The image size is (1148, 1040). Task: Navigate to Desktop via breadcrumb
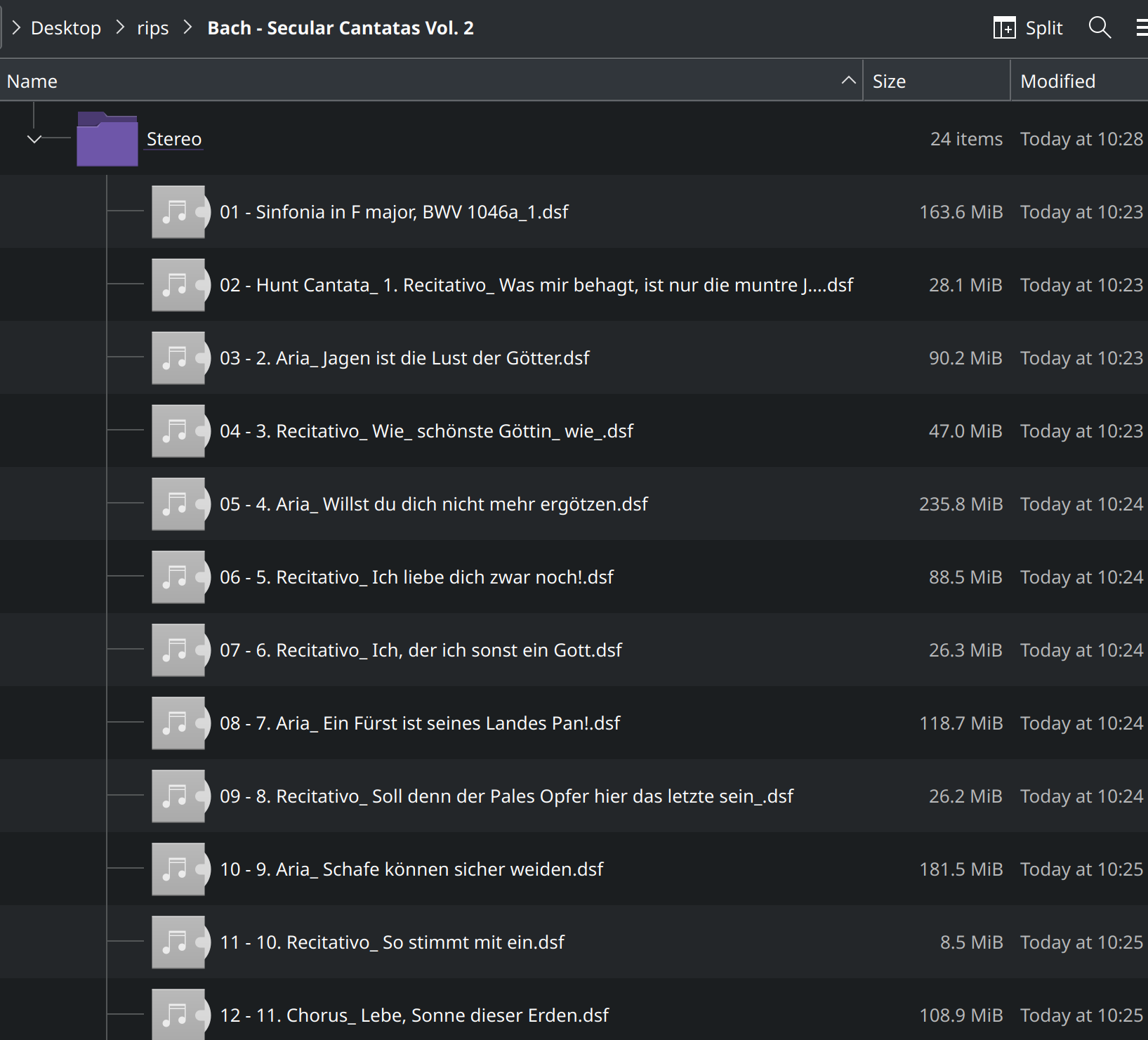point(65,27)
